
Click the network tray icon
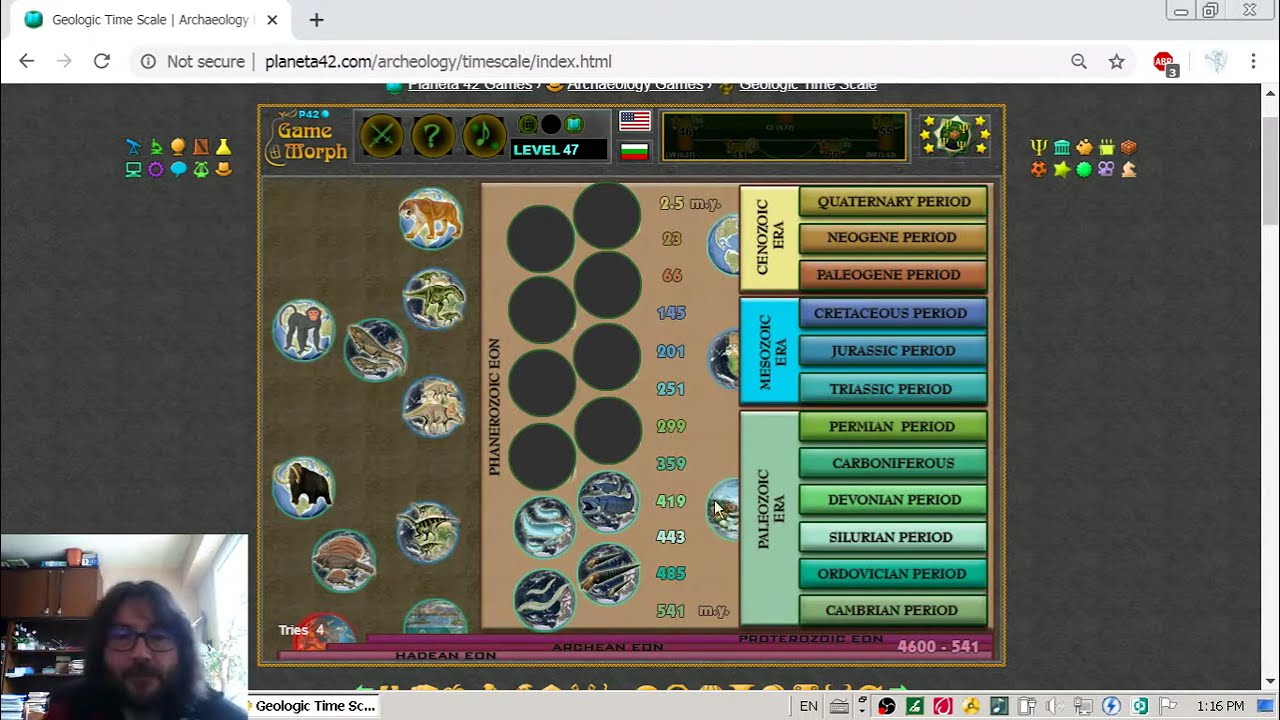click(1084, 706)
